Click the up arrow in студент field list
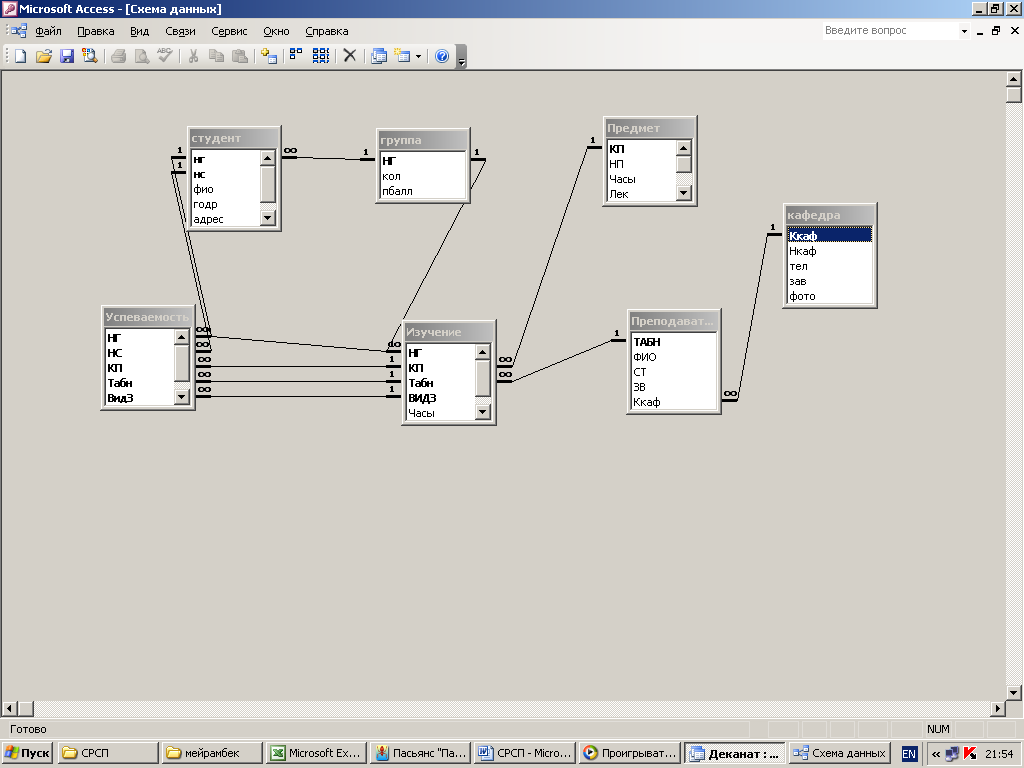Viewport: 1024px width, 768px height. coord(268,158)
